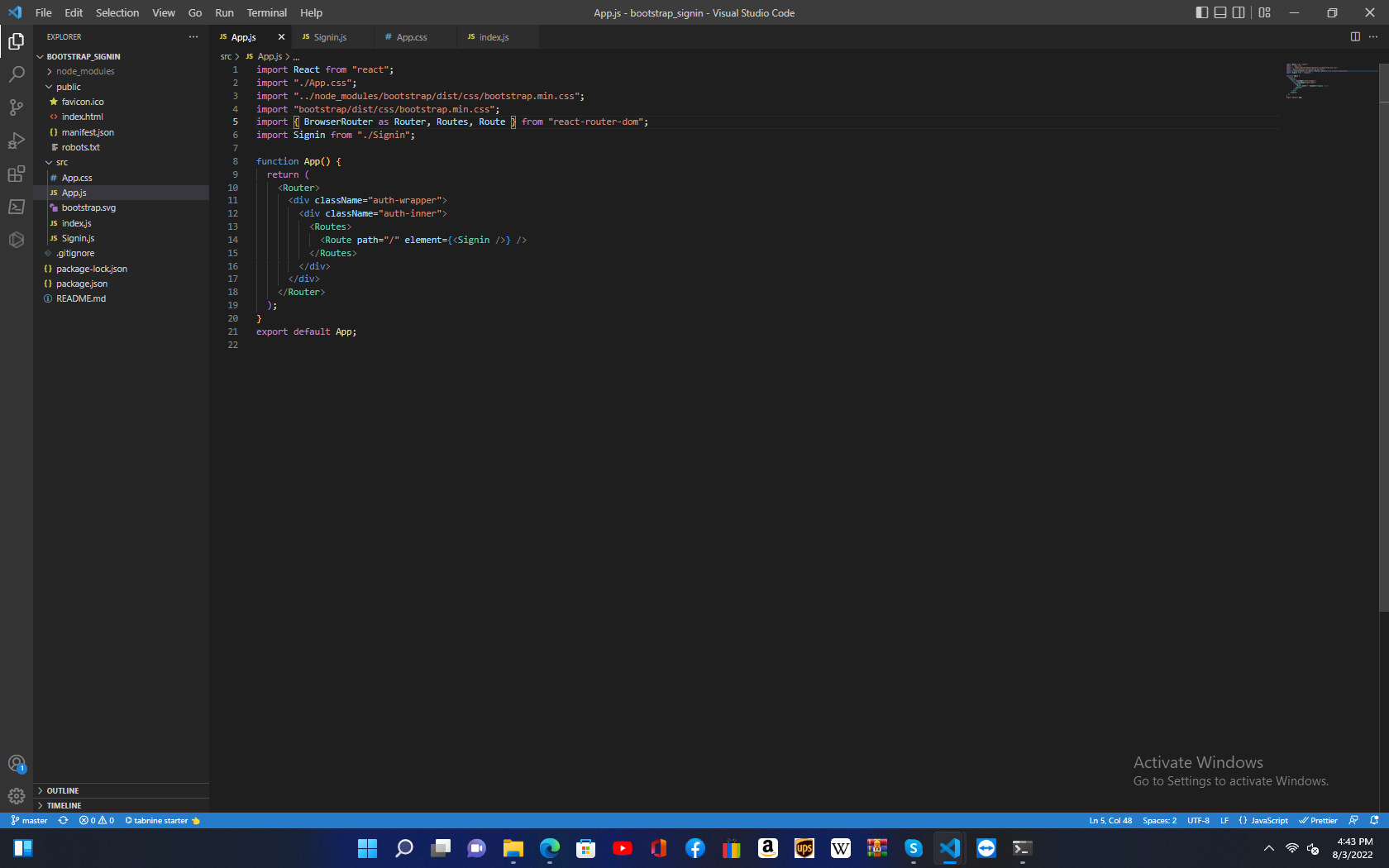Open the Run and Debug icon
Viewport: 1389px width, 868px height.
coord(16,141)
